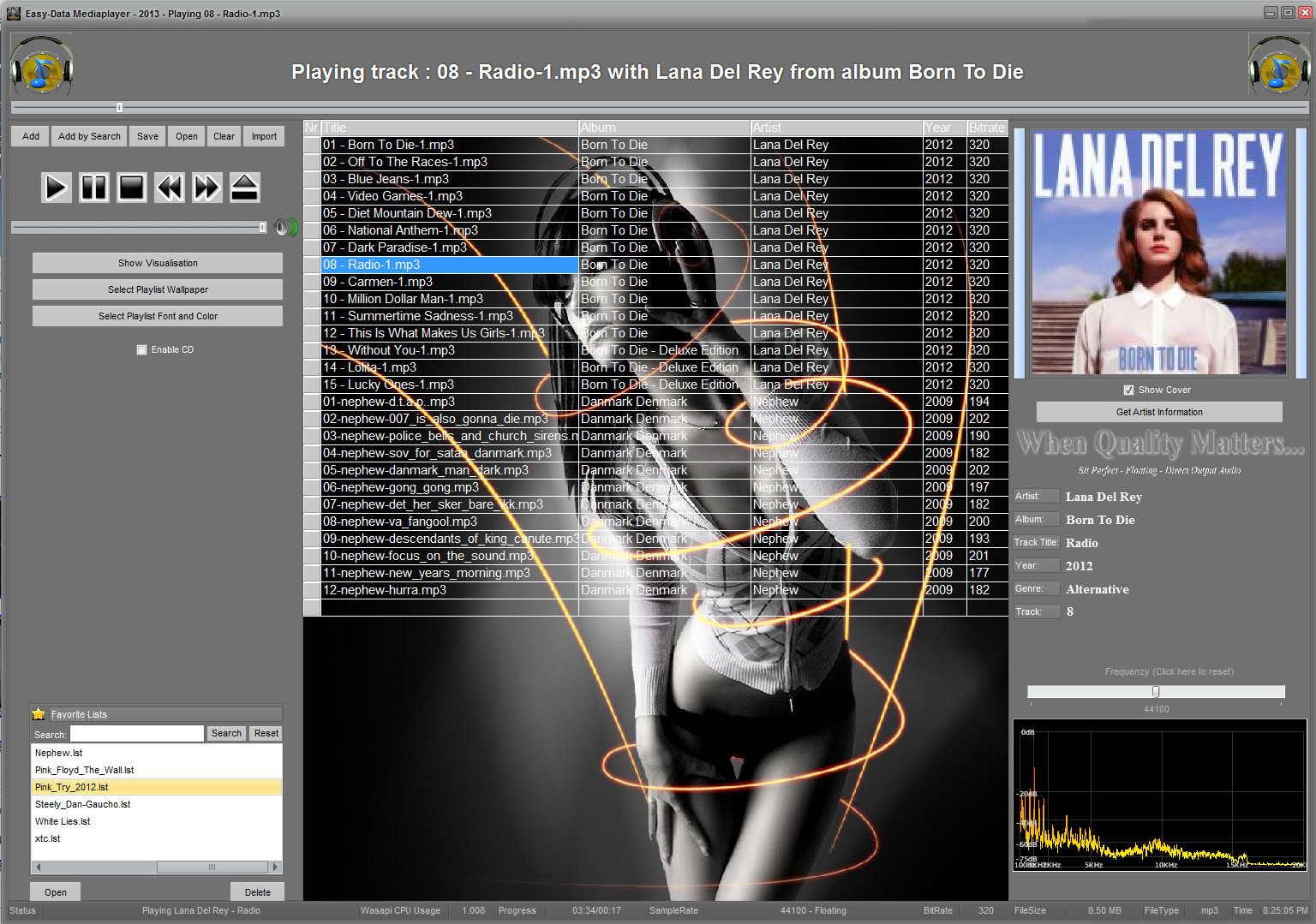This screenshot has width=1316, height=924.
Task: Sort playlist by Bitrate column header
Action: 987,128
